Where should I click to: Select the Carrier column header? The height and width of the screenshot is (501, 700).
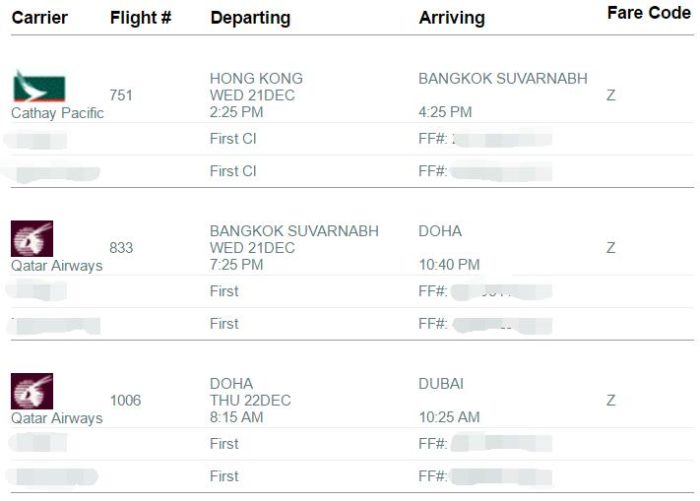[x=40, y=18]
